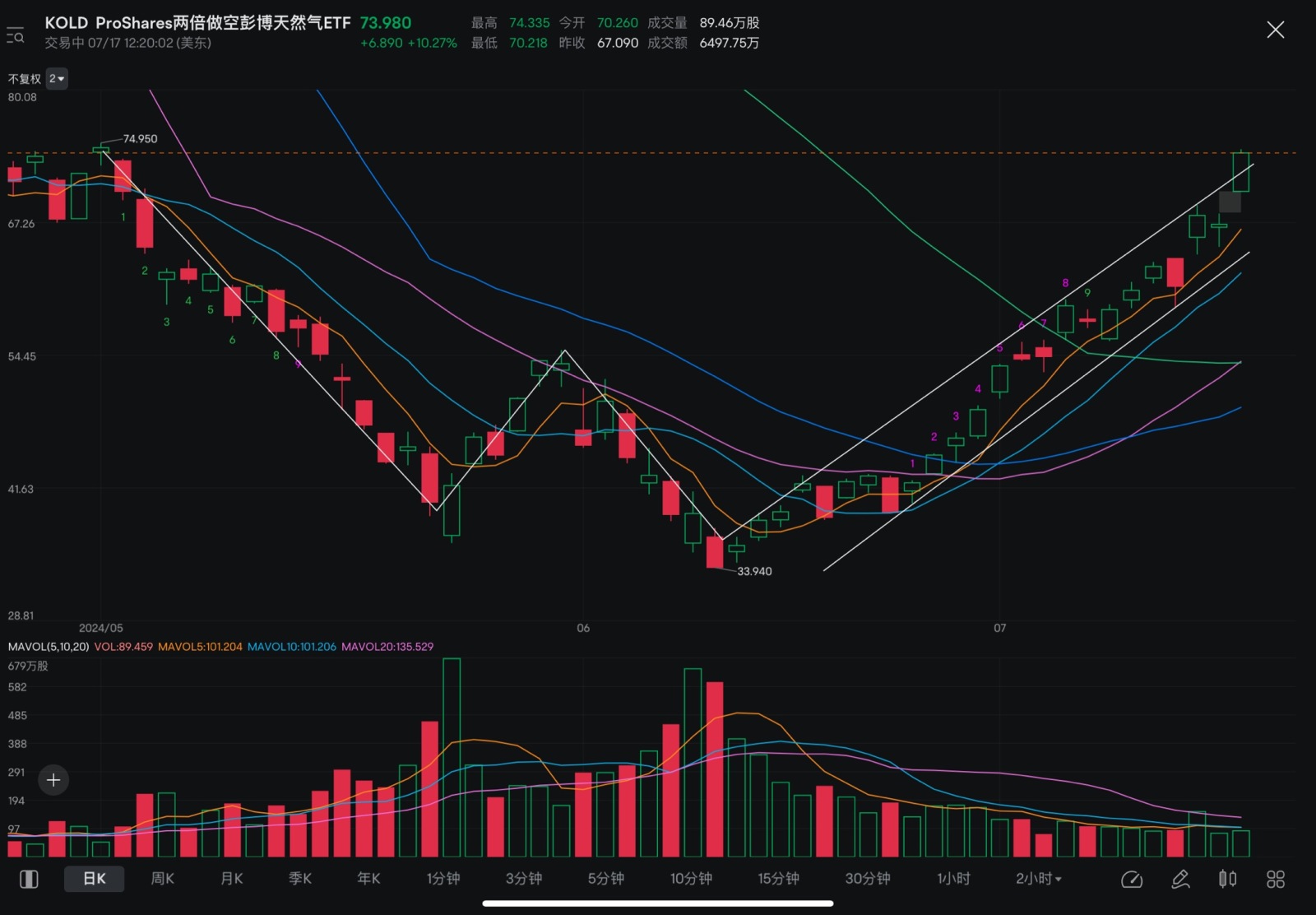Screen dimensions: 1316x915
Task: Click the KOLD ProShares ETF title
Action: 197,23
